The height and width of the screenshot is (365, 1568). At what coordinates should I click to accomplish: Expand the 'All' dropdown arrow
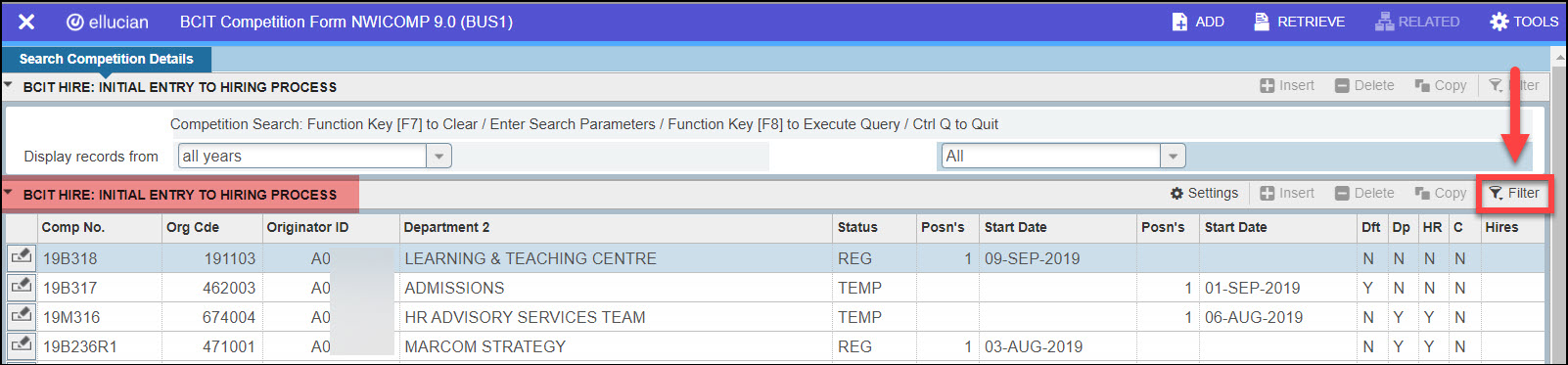pyautogui.click(x=1173, y=157)
